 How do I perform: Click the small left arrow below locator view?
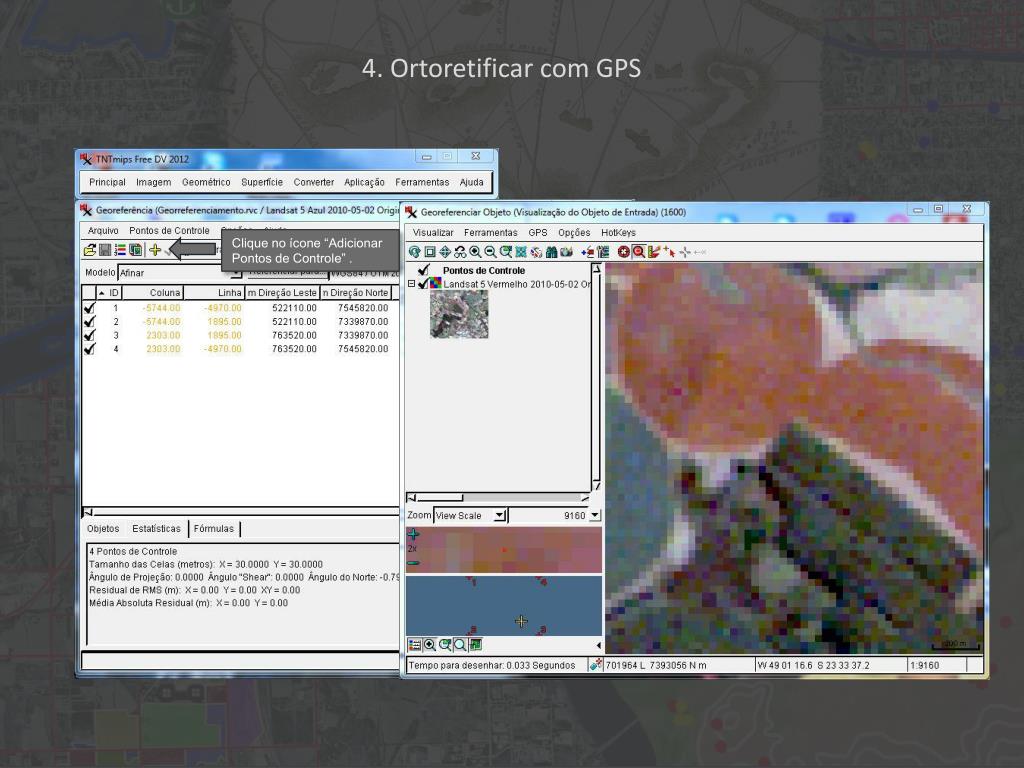click(x=598, y=645)
